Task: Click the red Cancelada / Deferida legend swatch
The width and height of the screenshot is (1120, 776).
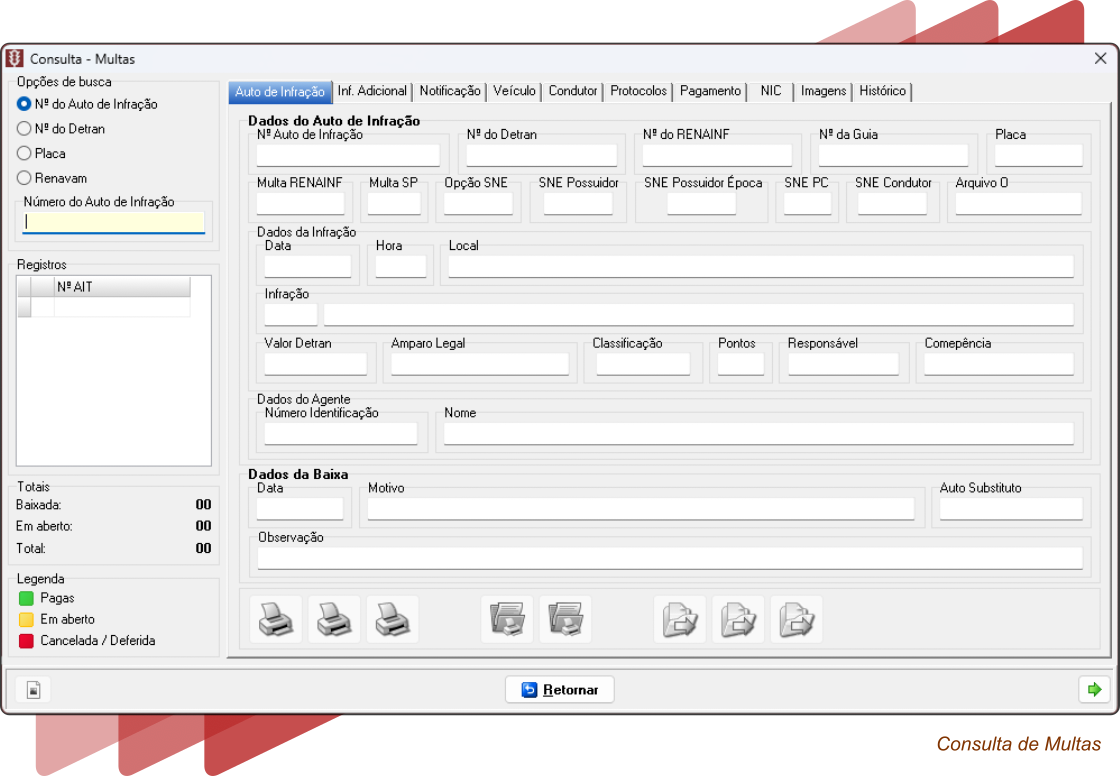Action: tap(26, 641)
